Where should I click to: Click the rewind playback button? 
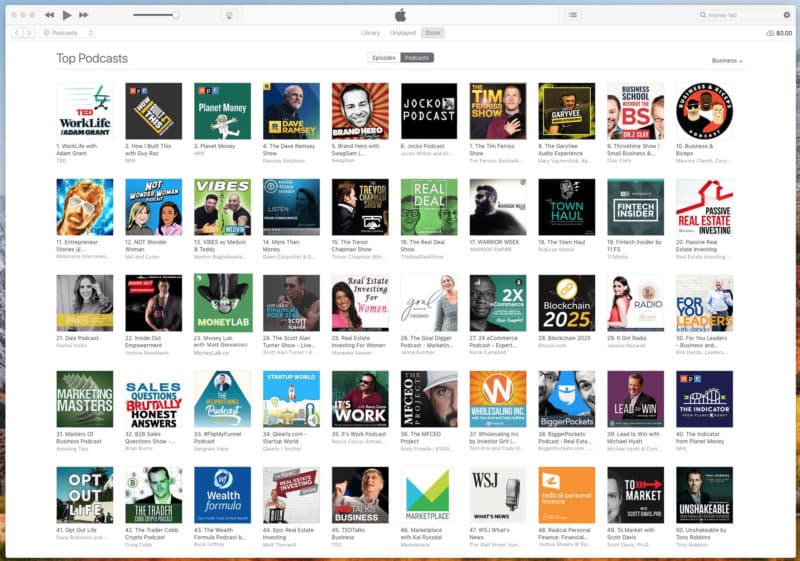(x=49, y=15)
